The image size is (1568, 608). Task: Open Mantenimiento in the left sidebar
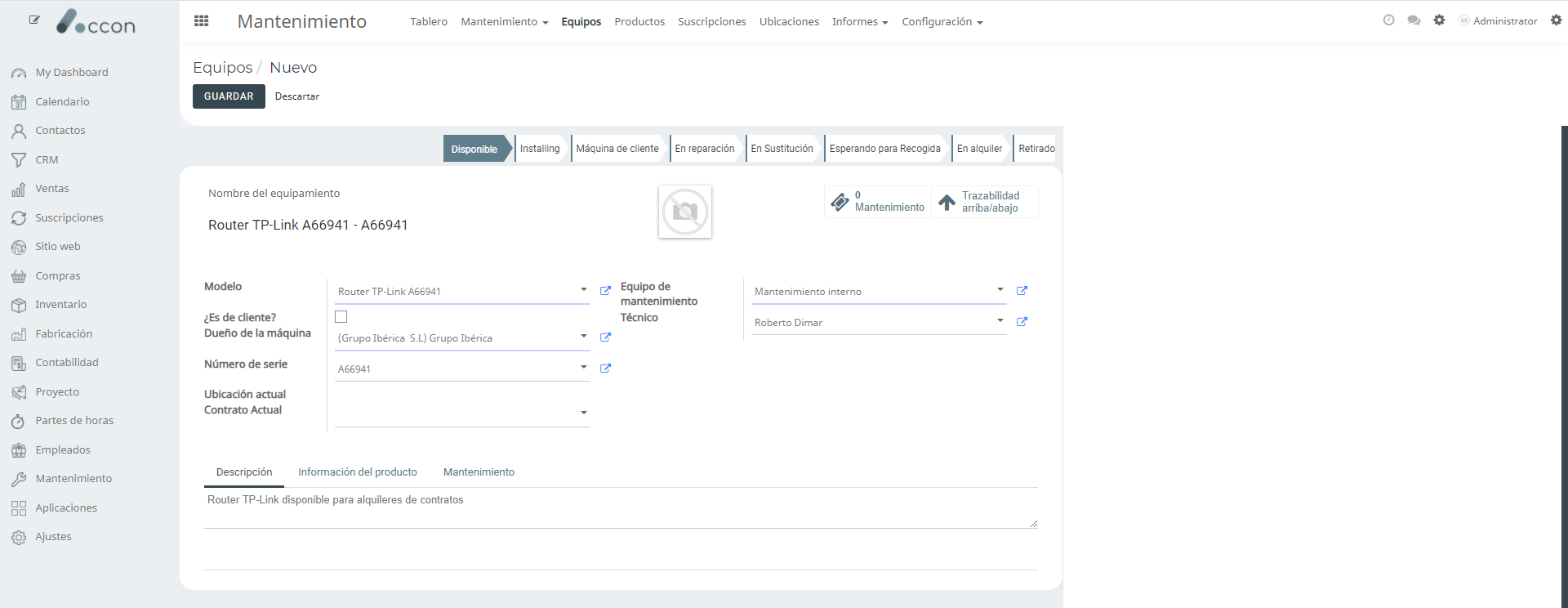point(73,479)
